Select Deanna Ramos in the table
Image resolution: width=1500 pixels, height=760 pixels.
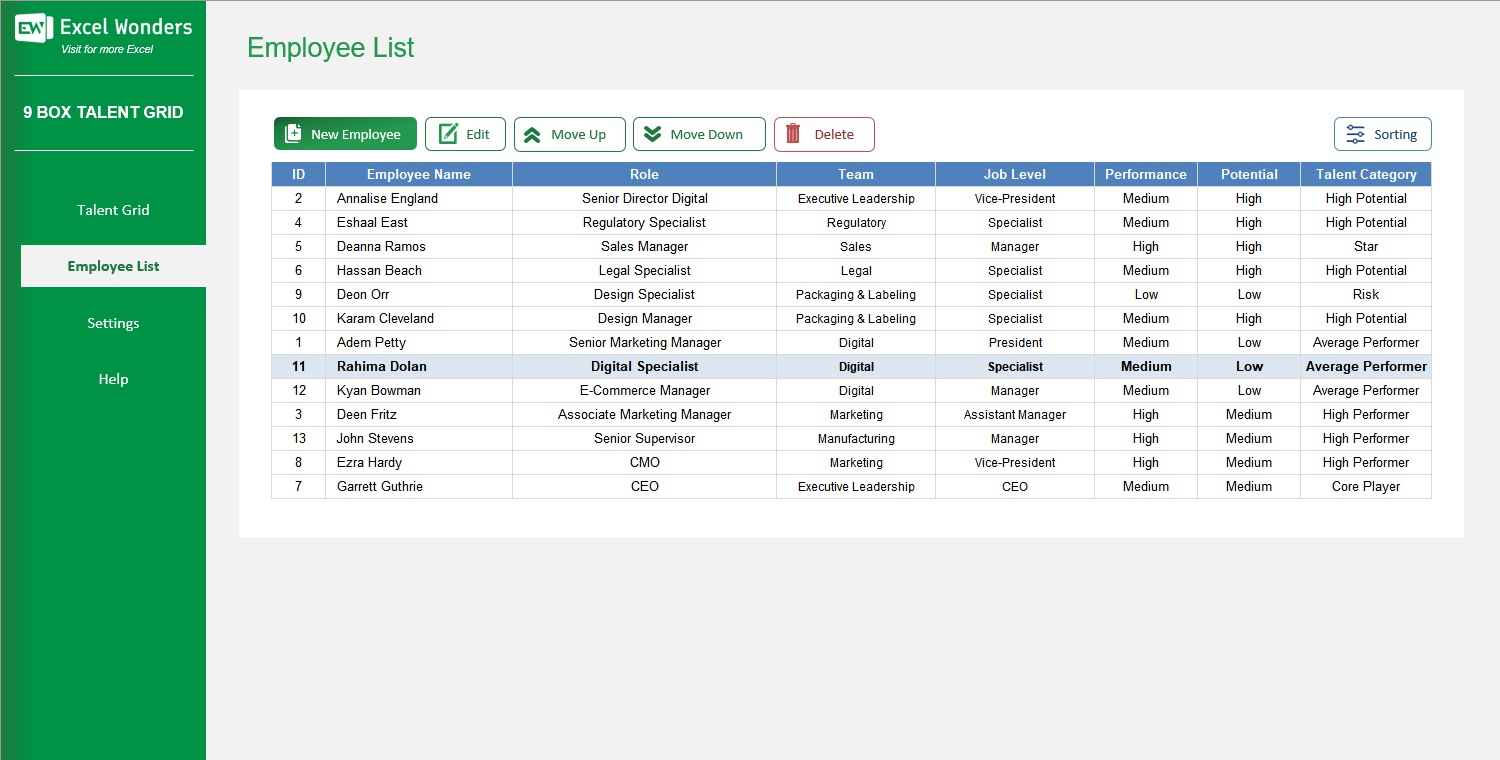380,246
